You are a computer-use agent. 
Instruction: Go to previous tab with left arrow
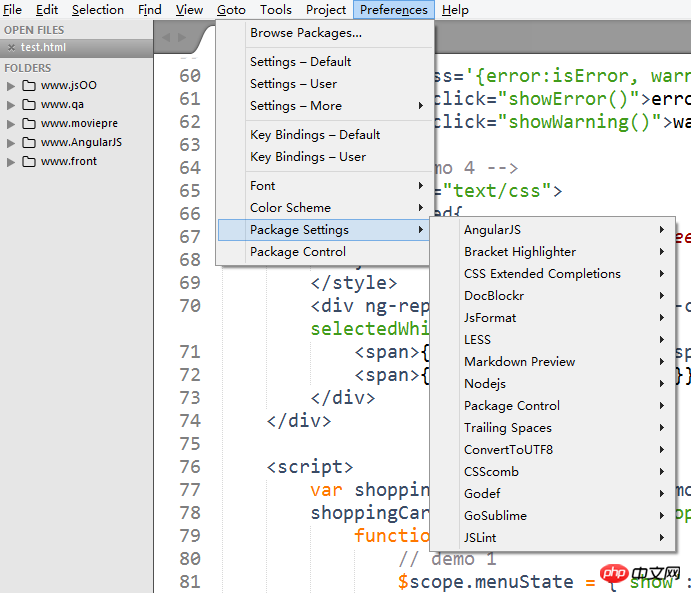[166, 37]
